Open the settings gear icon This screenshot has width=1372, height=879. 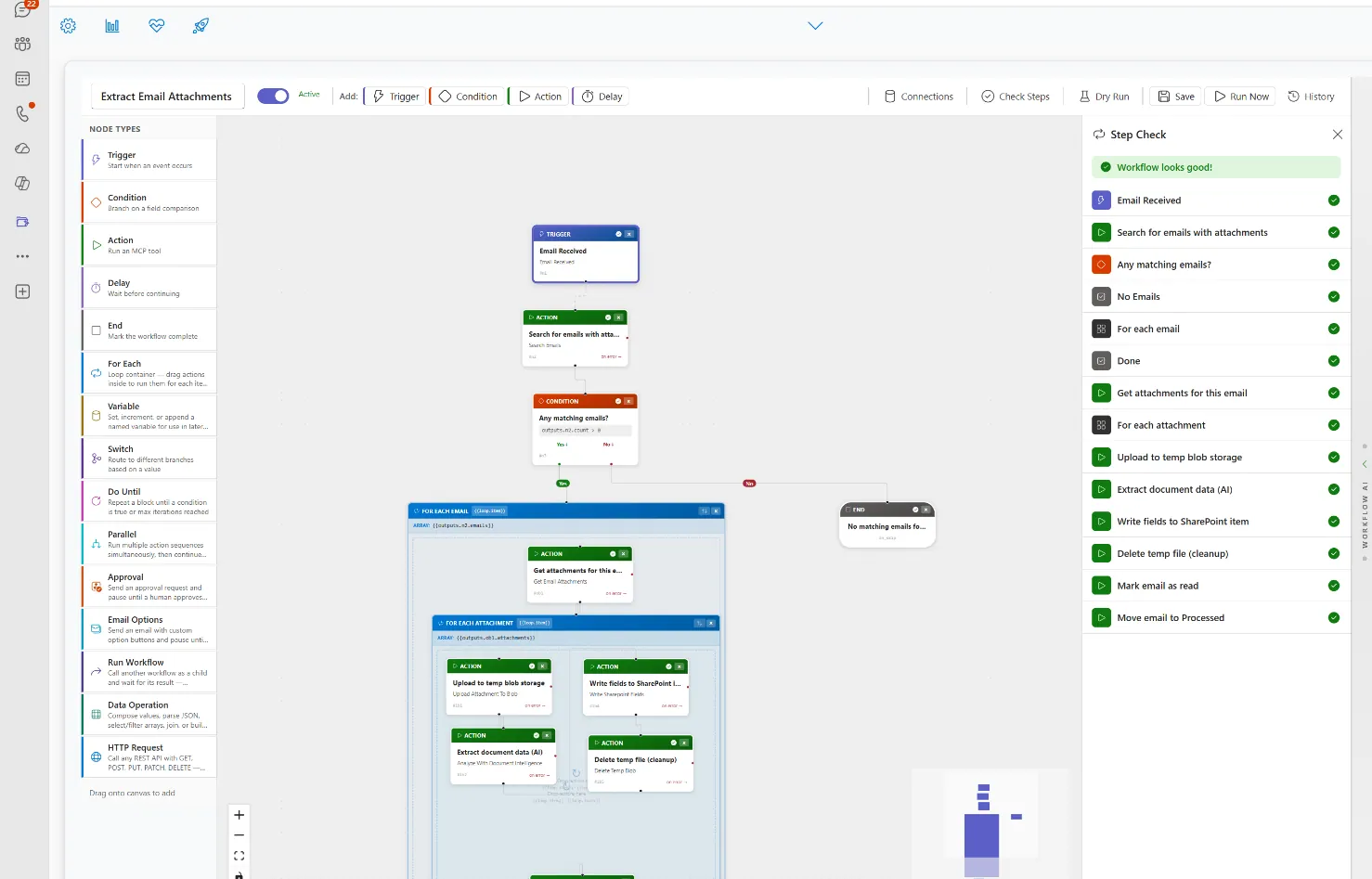[68, 26]
